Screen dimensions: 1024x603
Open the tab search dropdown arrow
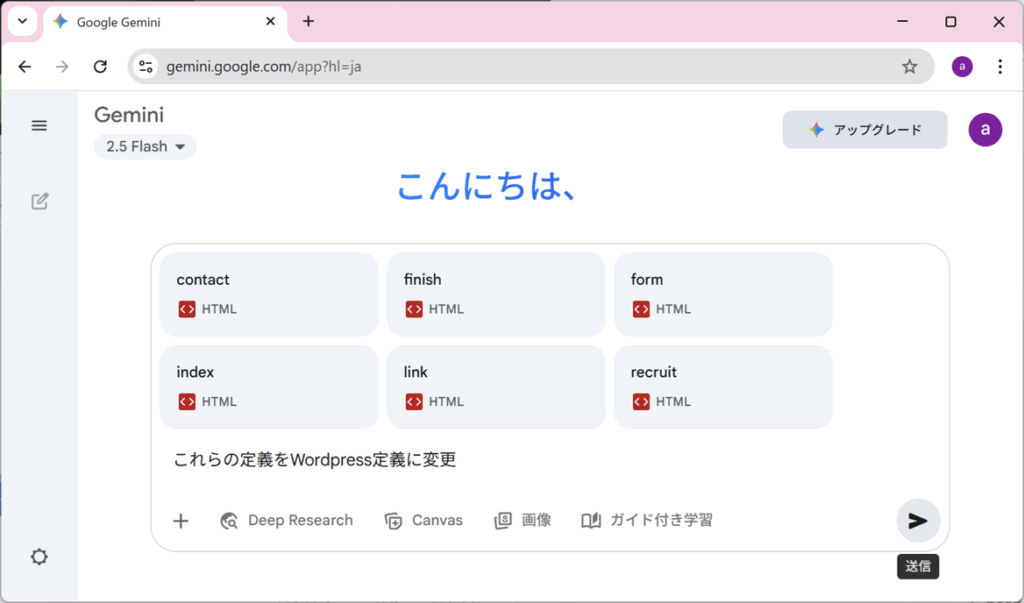(x=22, y=22)
